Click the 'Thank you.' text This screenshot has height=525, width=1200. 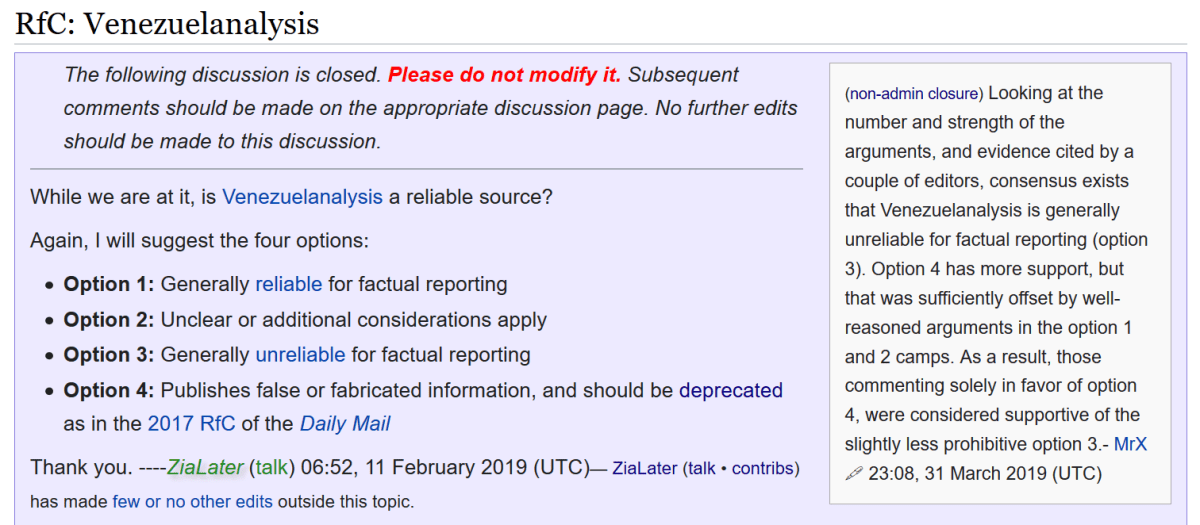(x=81, y=467)
